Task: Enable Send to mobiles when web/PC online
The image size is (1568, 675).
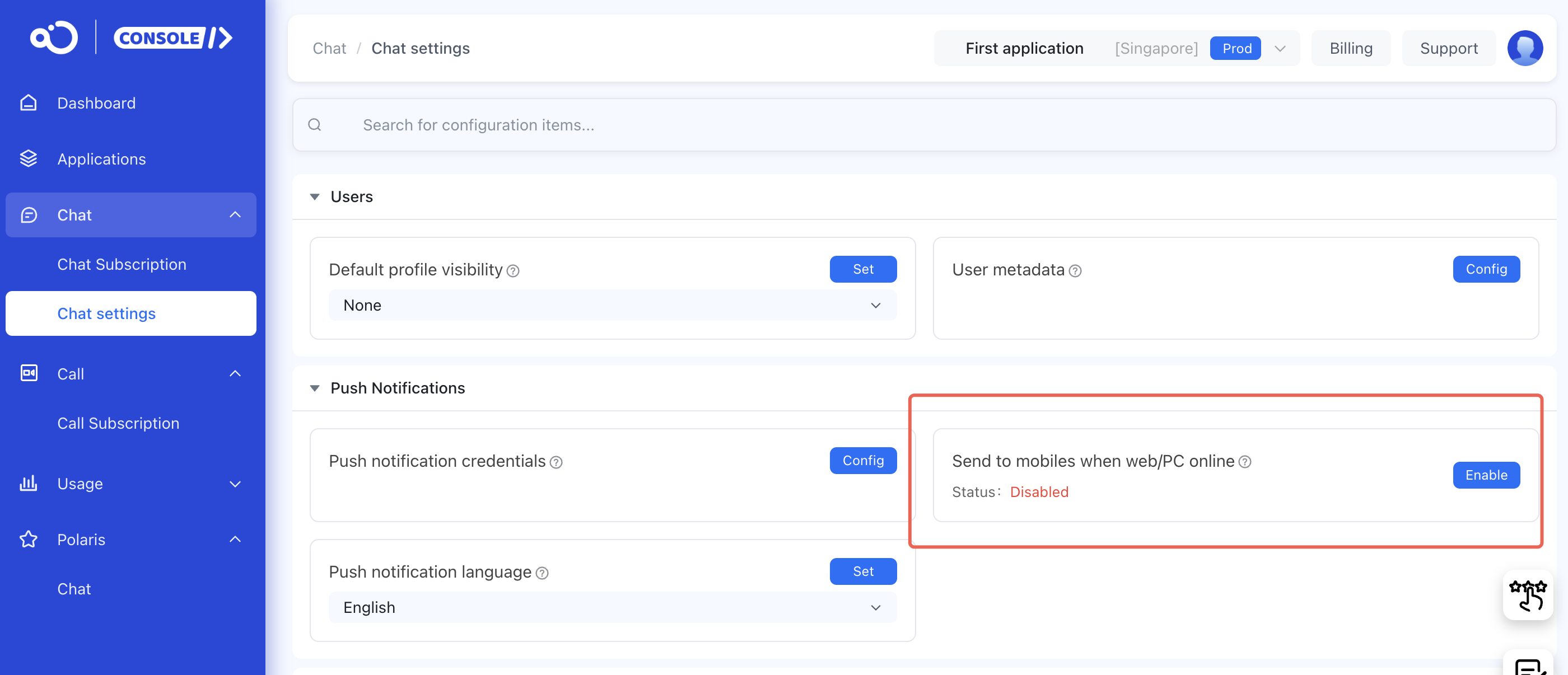Action: coord(1486,475)
